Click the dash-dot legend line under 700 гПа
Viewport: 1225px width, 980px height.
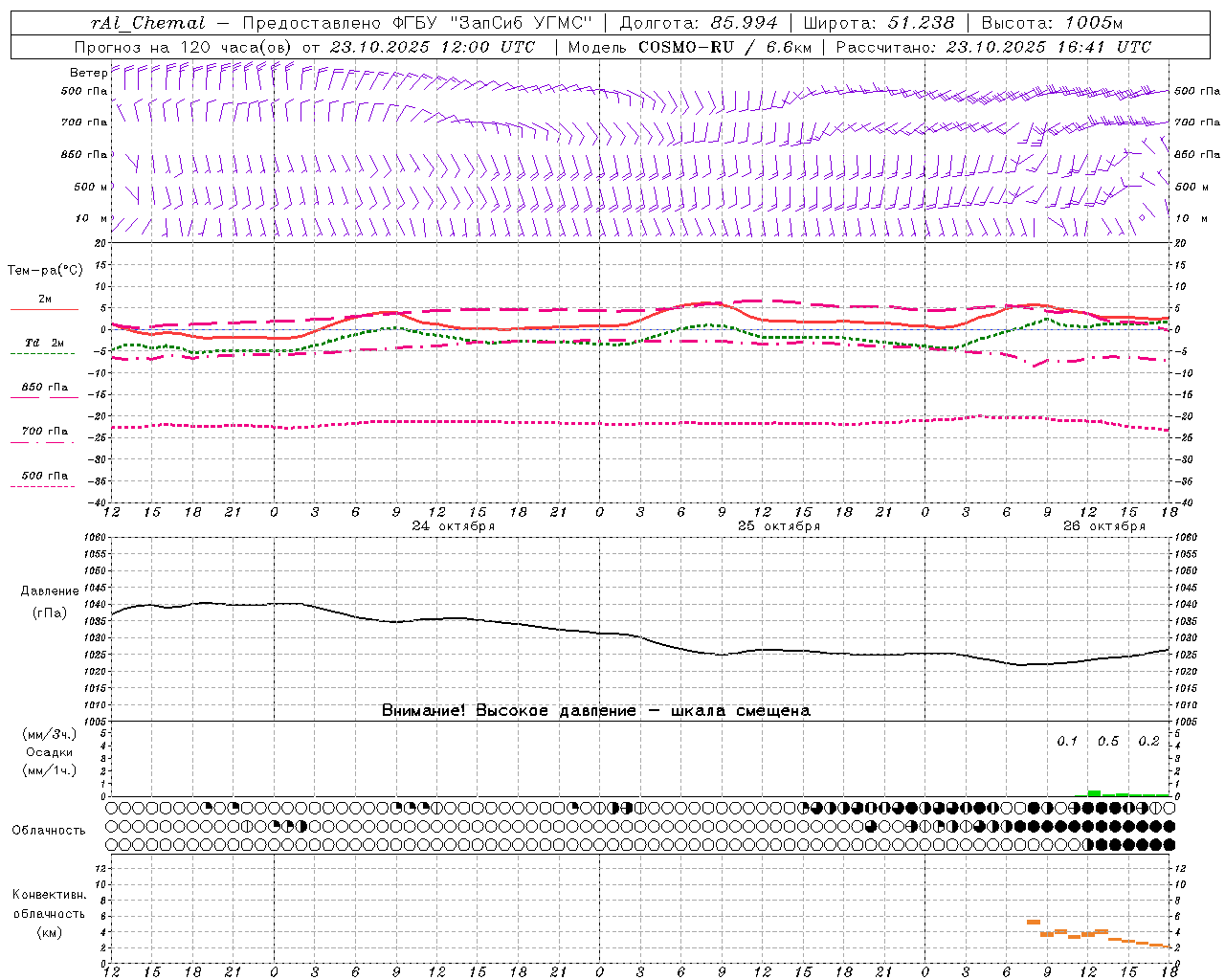point(42,442)
